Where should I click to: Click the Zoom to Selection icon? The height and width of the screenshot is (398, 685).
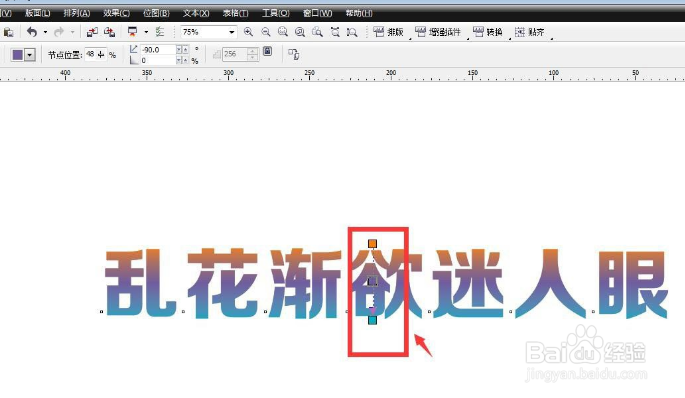coord(283,32)
